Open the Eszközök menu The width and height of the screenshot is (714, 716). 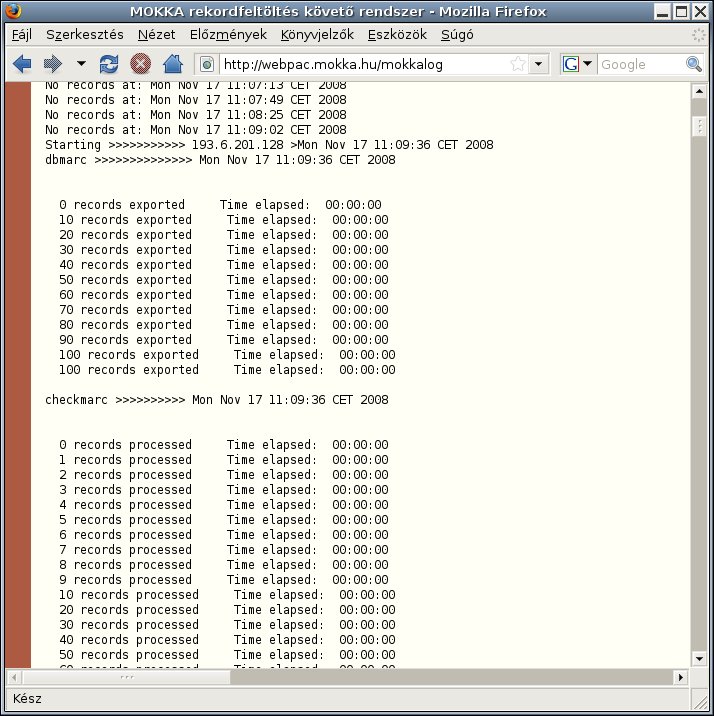click(x=396, y=34)
